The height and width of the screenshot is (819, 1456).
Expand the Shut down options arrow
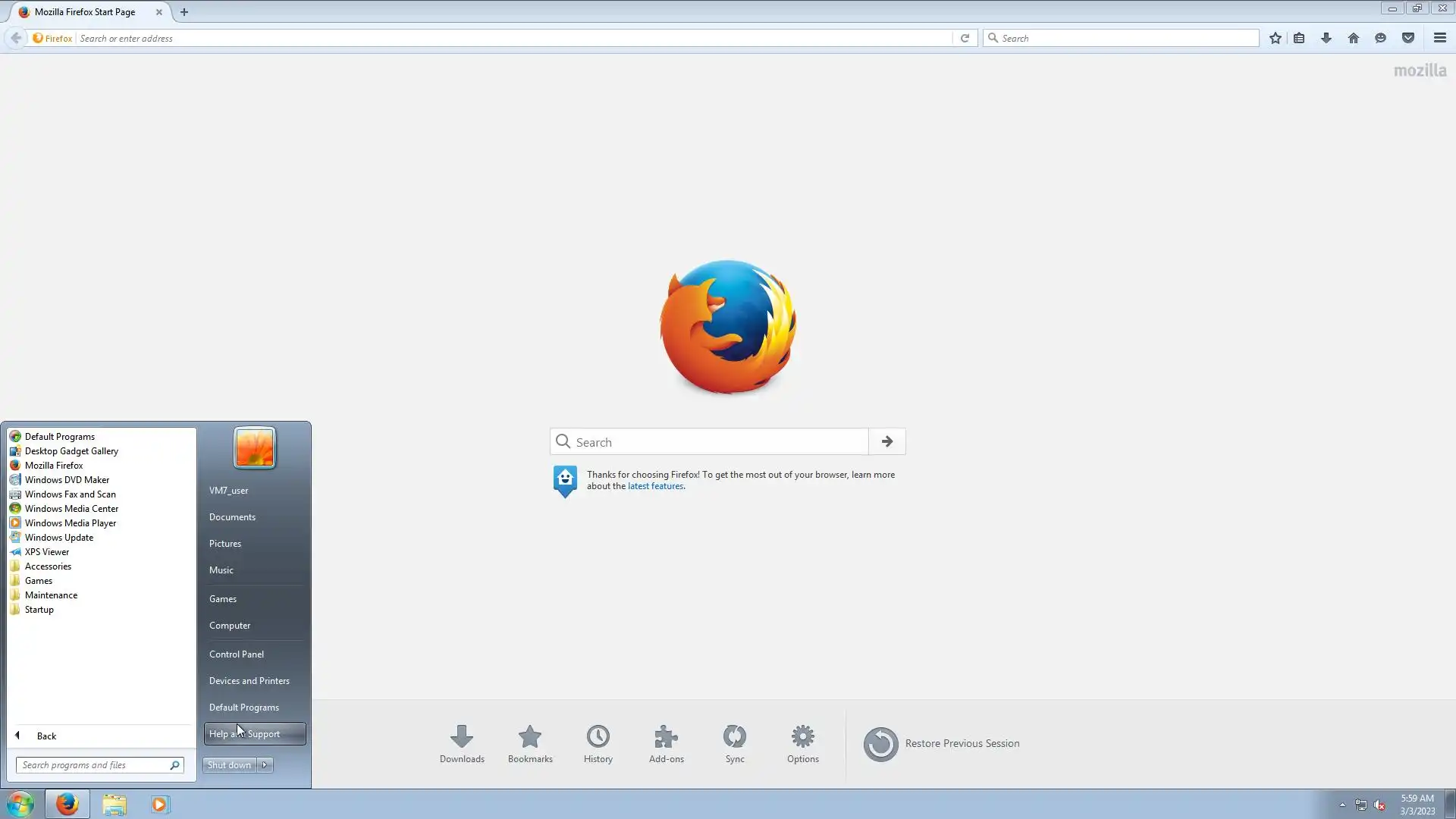265,765
